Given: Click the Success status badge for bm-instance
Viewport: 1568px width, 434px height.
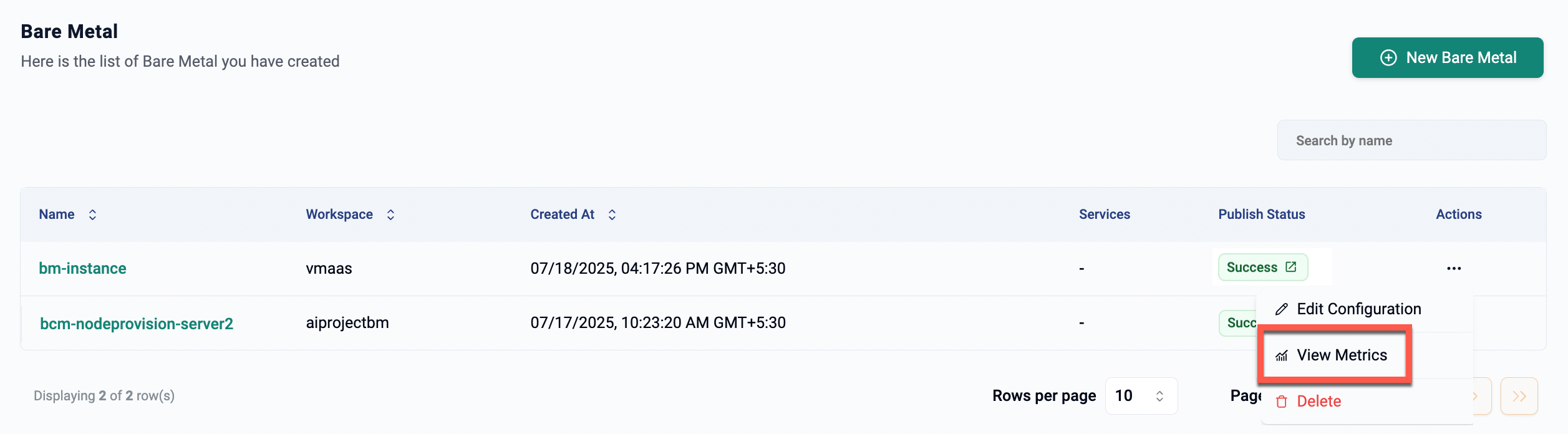Looking at the screenshot, I should click(1251, 268).
